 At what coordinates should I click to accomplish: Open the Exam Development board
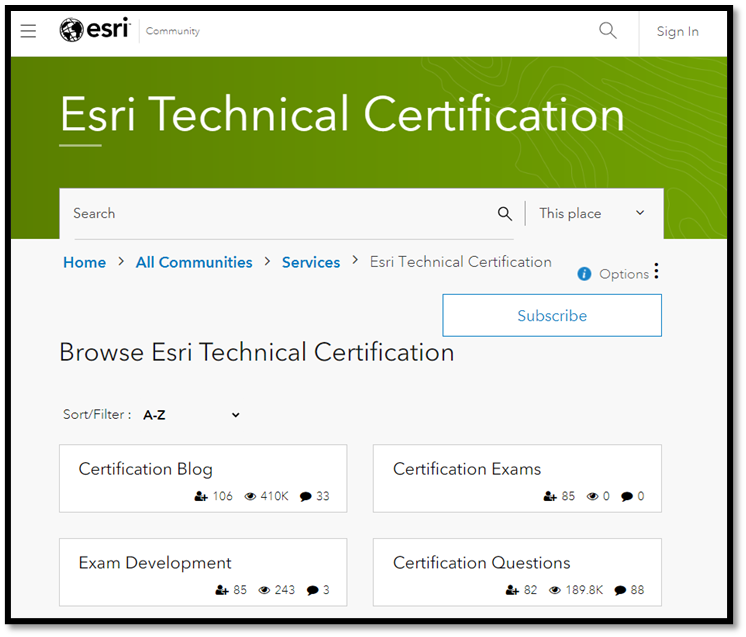(x=155, y=563)
